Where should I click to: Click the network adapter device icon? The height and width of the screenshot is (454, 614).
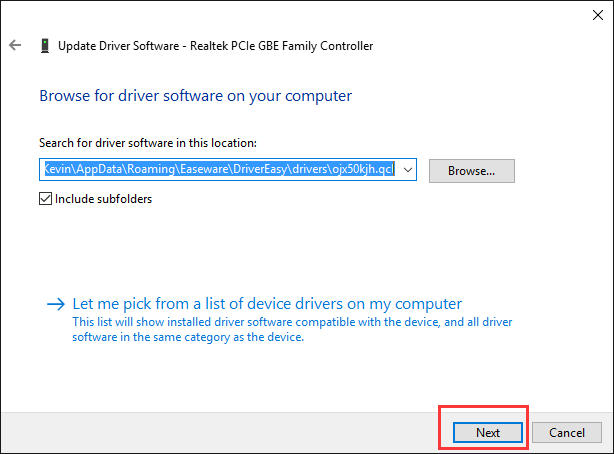click(45, 45)
